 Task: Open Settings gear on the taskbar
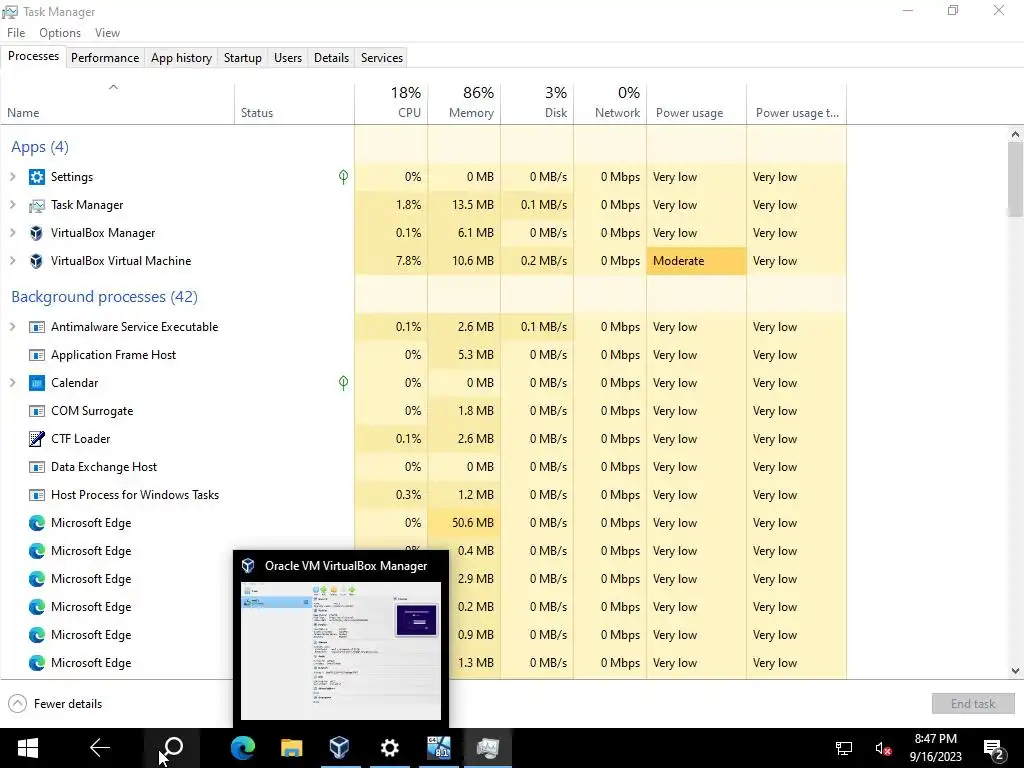point(390,748)
